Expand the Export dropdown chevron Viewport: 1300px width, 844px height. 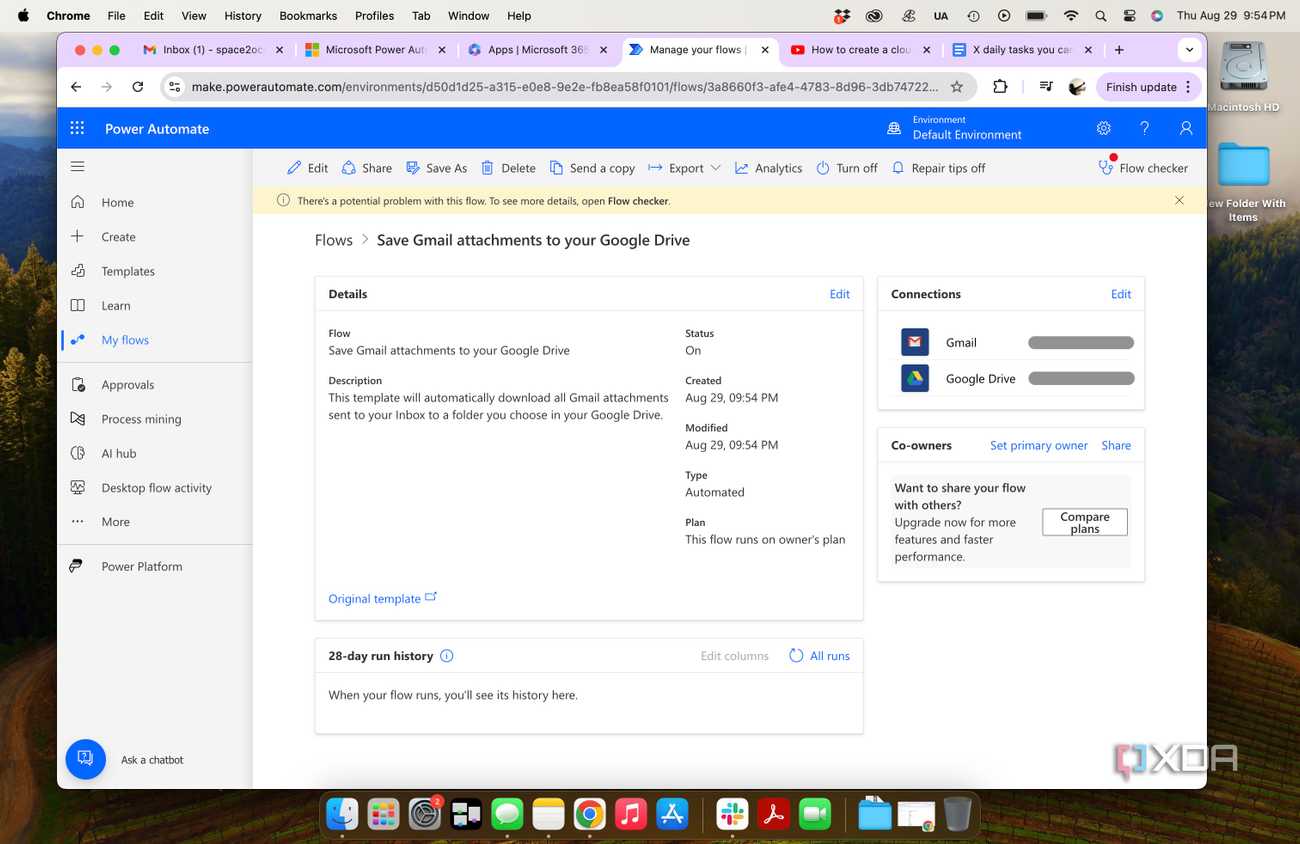point(716,168)
